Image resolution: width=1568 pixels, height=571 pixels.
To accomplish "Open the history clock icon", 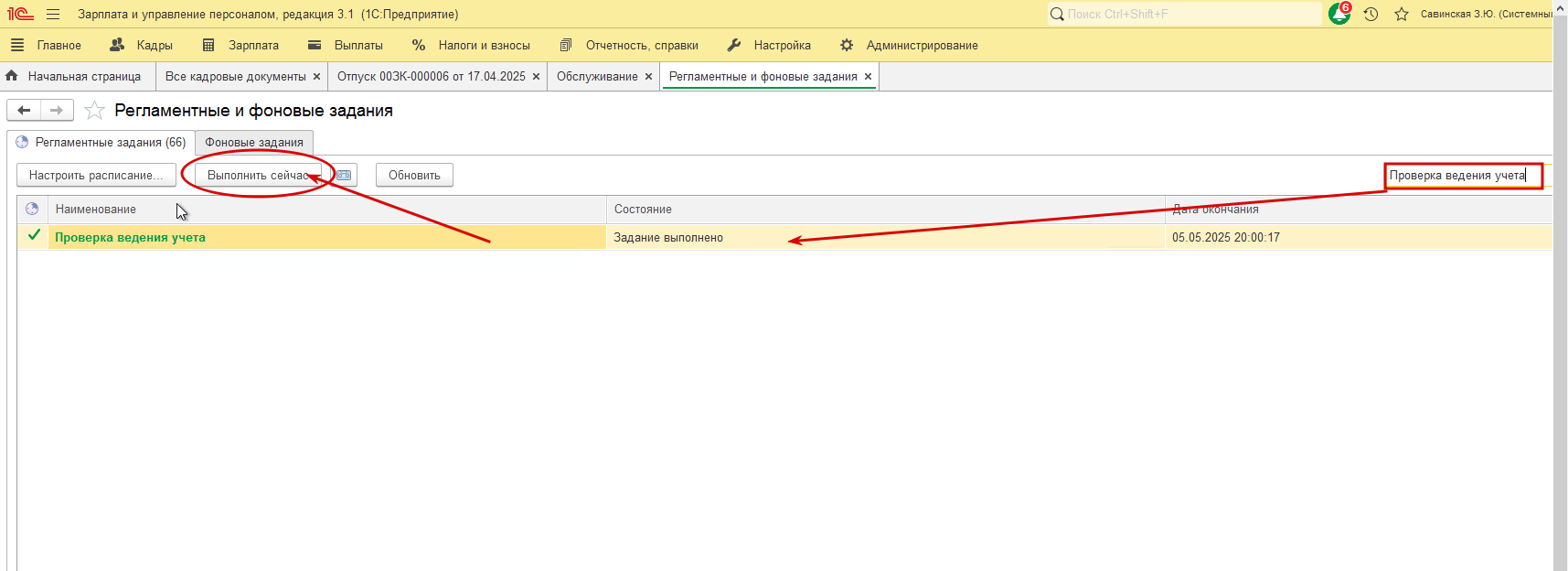I will 1371,15.
